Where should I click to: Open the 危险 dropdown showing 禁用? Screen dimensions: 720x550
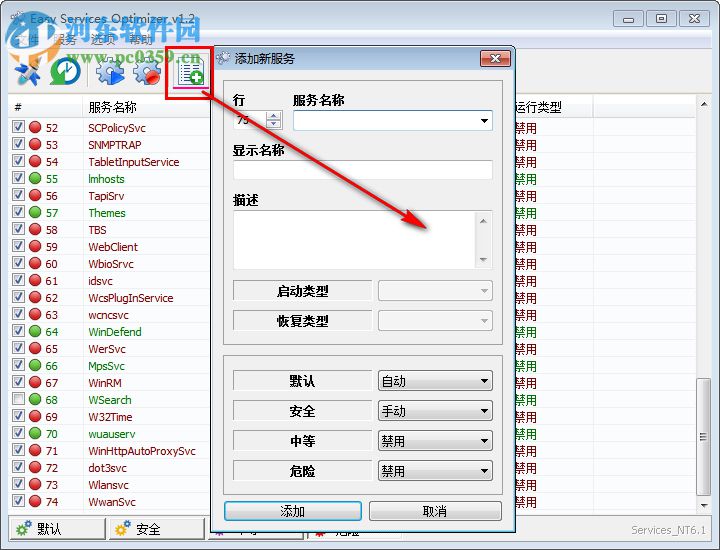click(x=435, y=471)
